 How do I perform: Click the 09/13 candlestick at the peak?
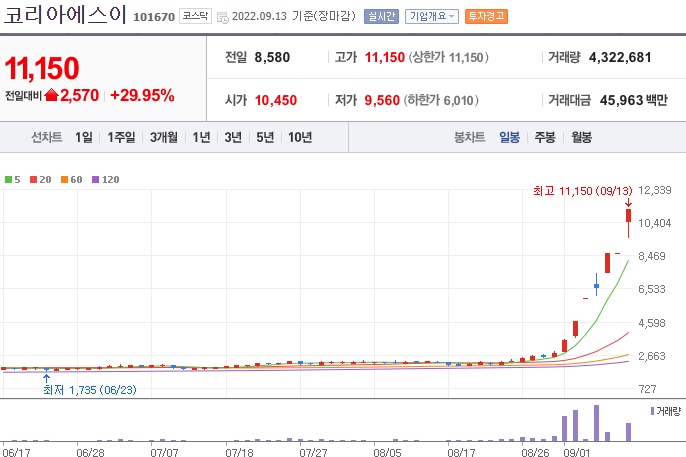pyautogui.click(x=628, y=223)
